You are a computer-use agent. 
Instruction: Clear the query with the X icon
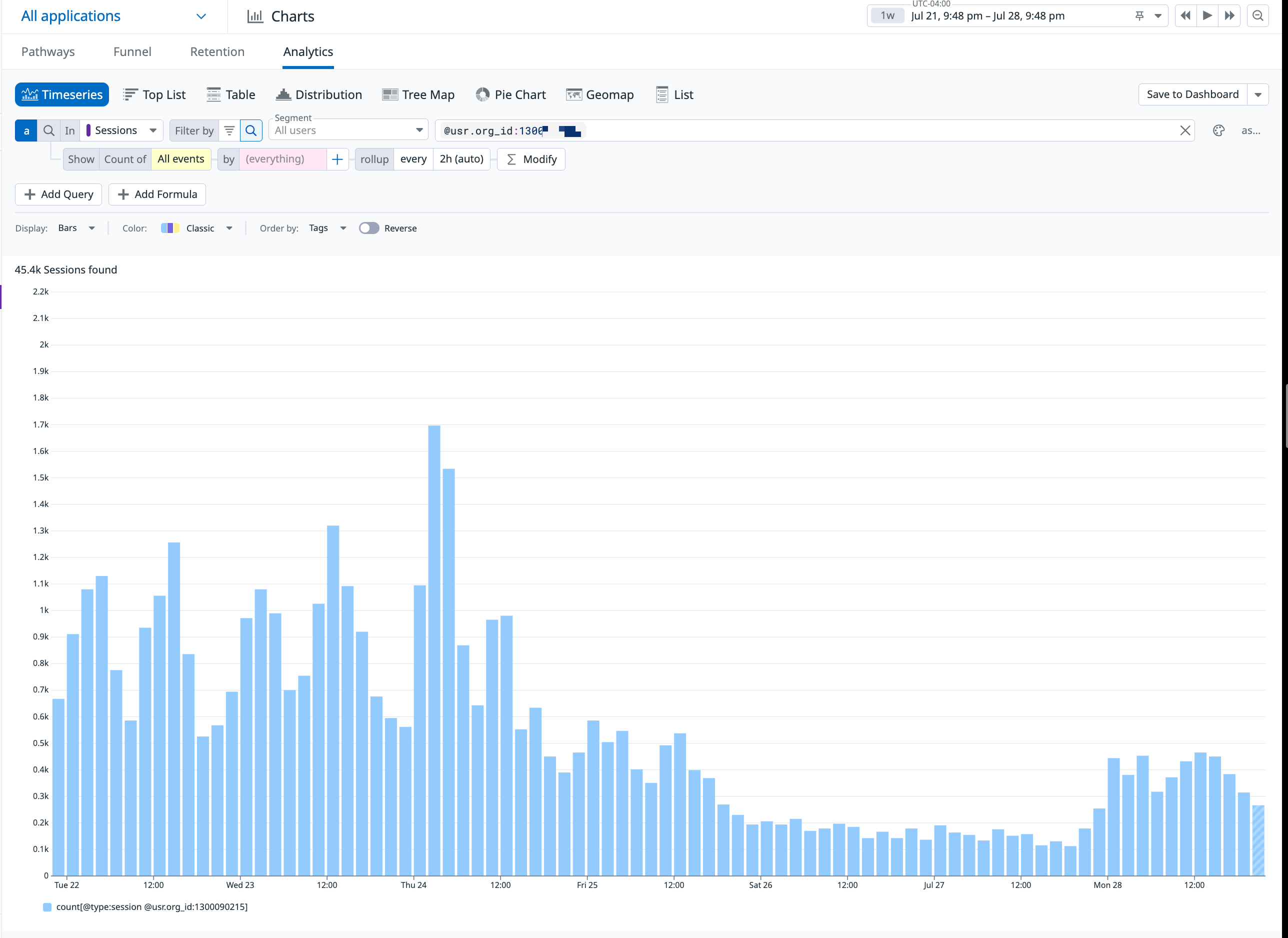pos(1184,130)
